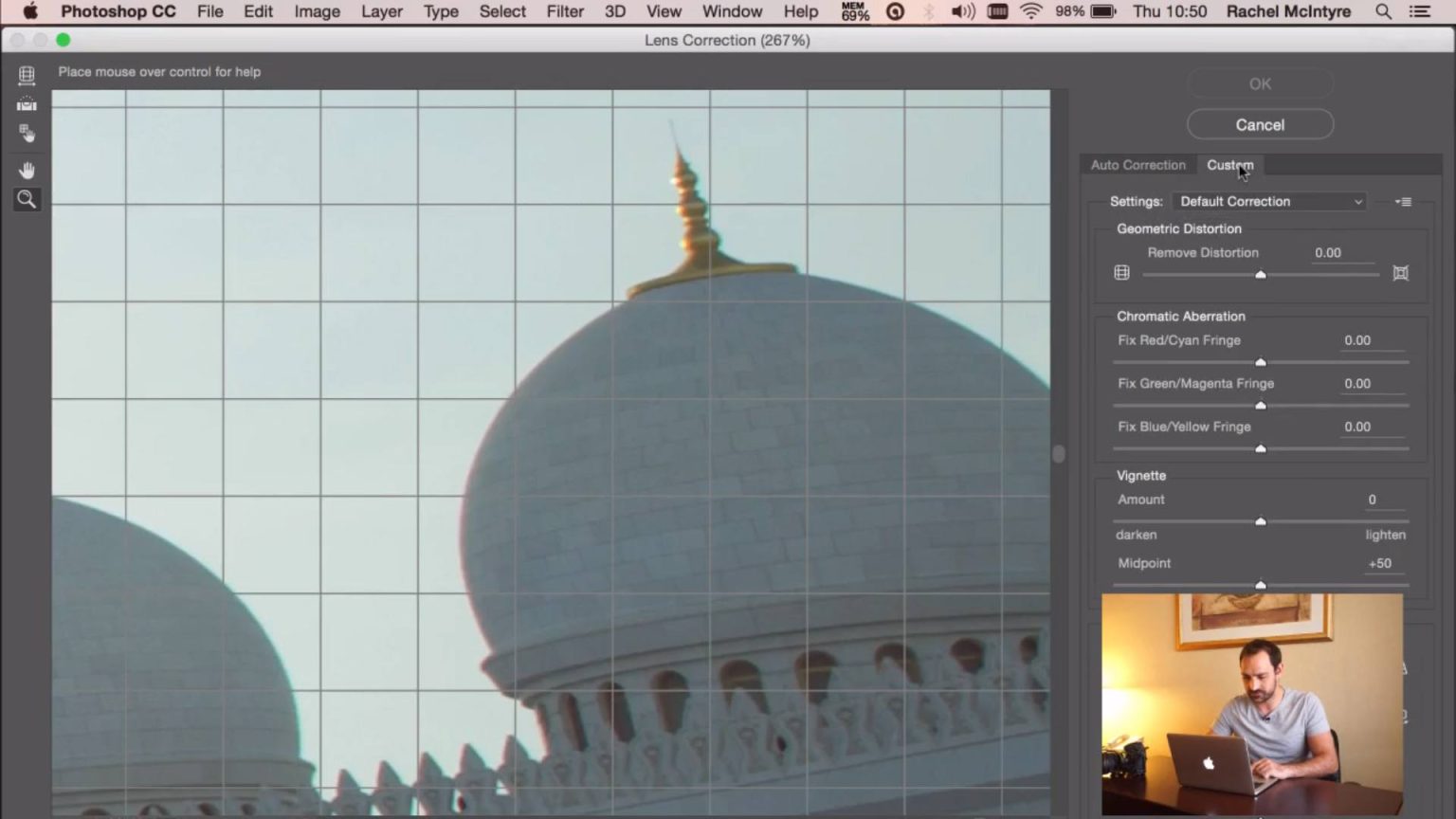Open the Apple menu
This screenshot has width=1456, height=819.
29,11
